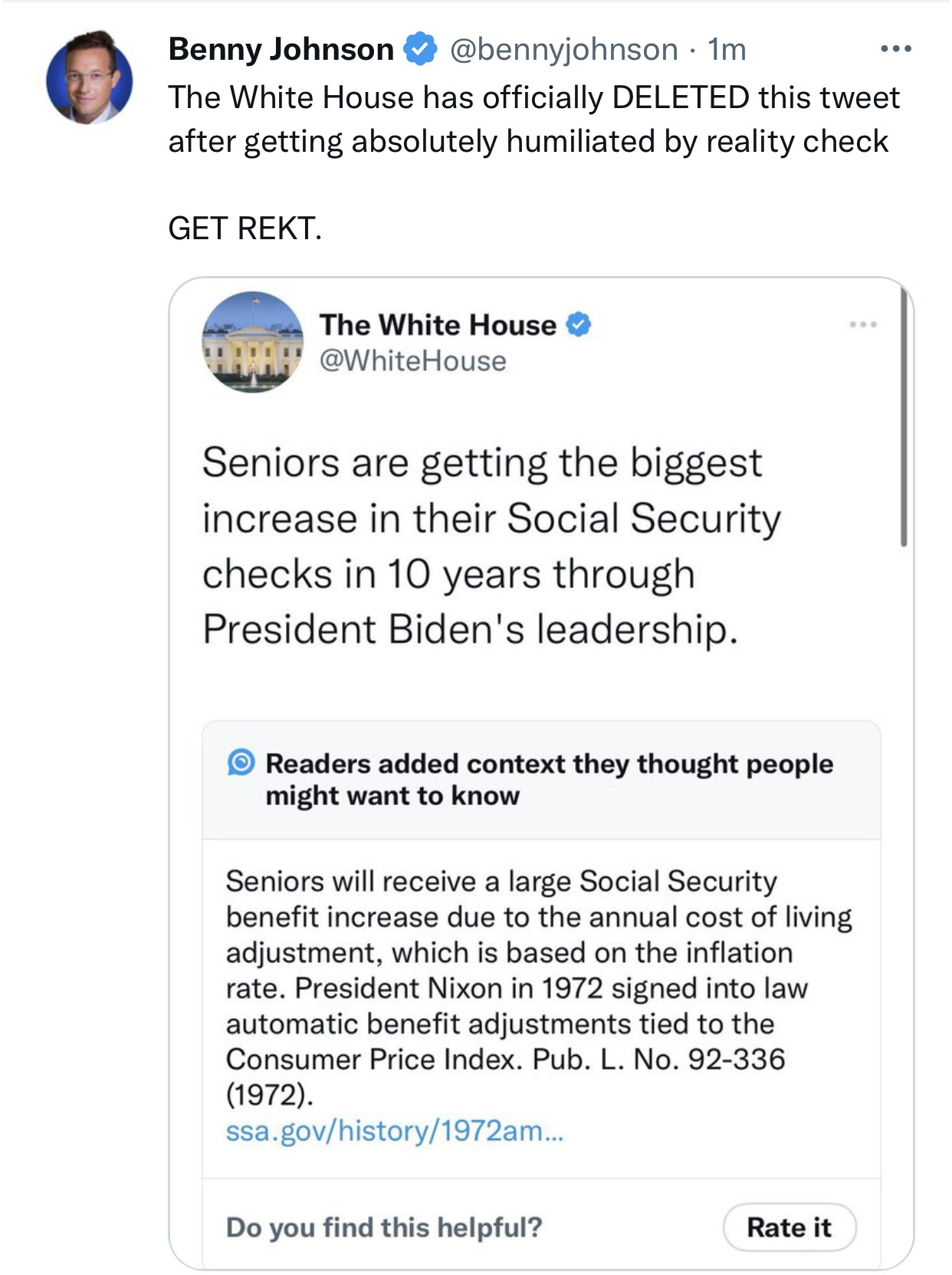The width and height of the screenshot is (952, 1275).
Task: Click the "Do you find this helpful?" prompt
Action: [384, 1227]
